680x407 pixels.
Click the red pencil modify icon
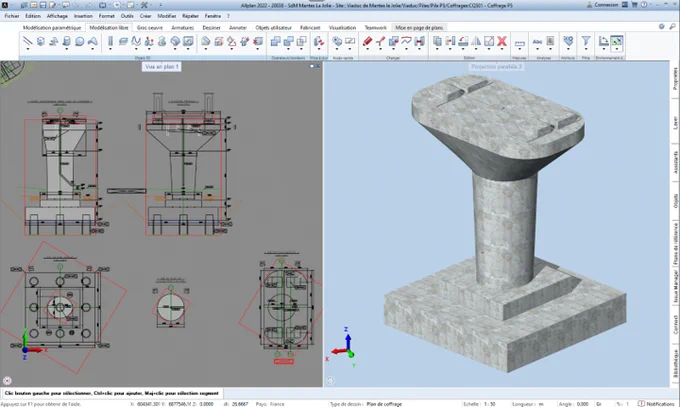(367, 41)
